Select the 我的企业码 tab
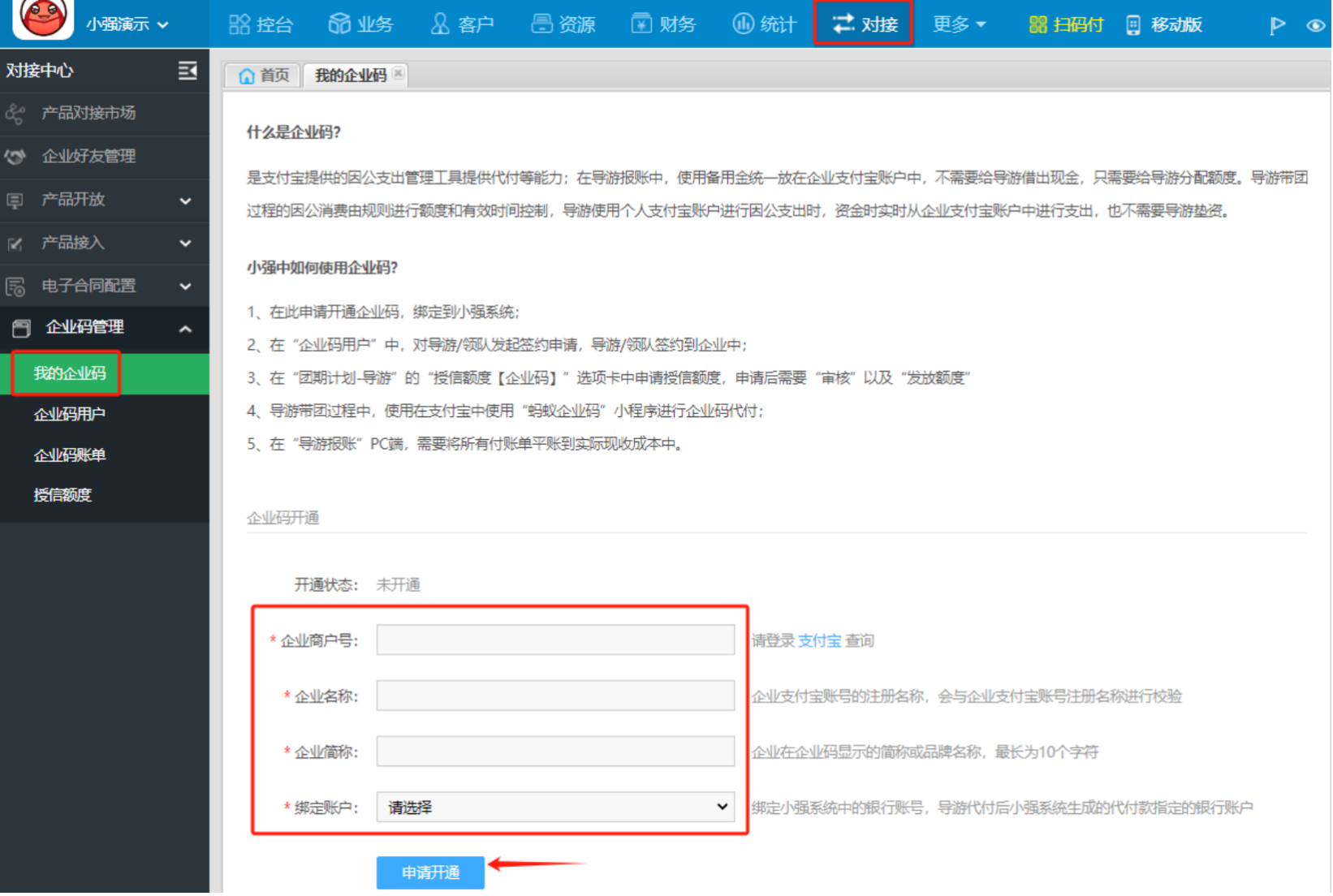 (350, 75)
